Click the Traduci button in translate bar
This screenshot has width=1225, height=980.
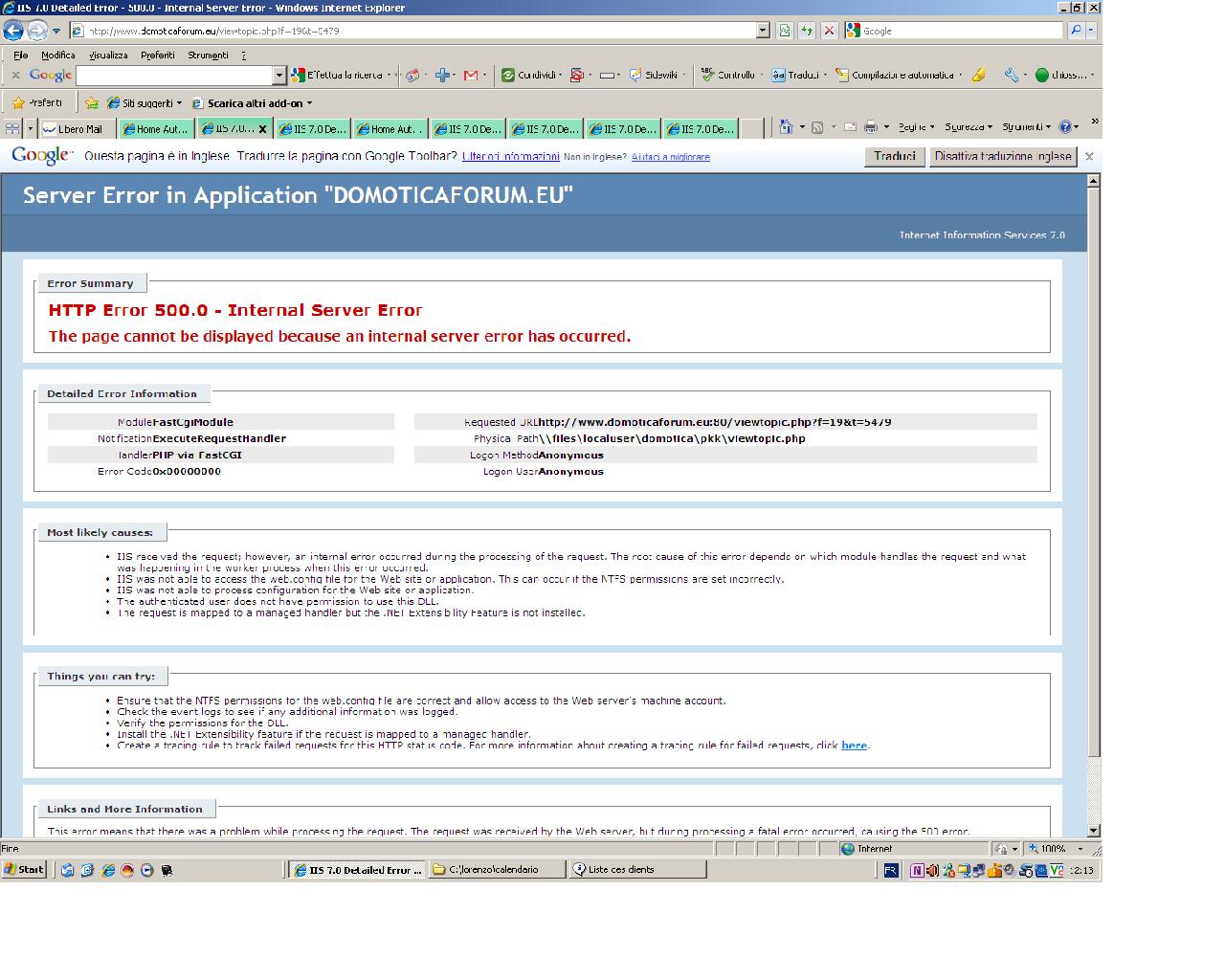(895, 156)
